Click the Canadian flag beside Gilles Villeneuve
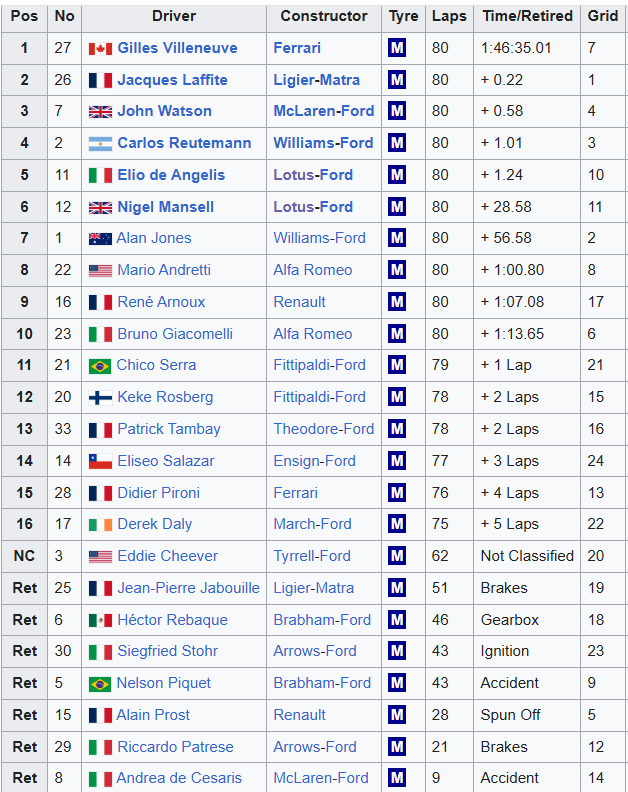 click(x=100, y=48)
